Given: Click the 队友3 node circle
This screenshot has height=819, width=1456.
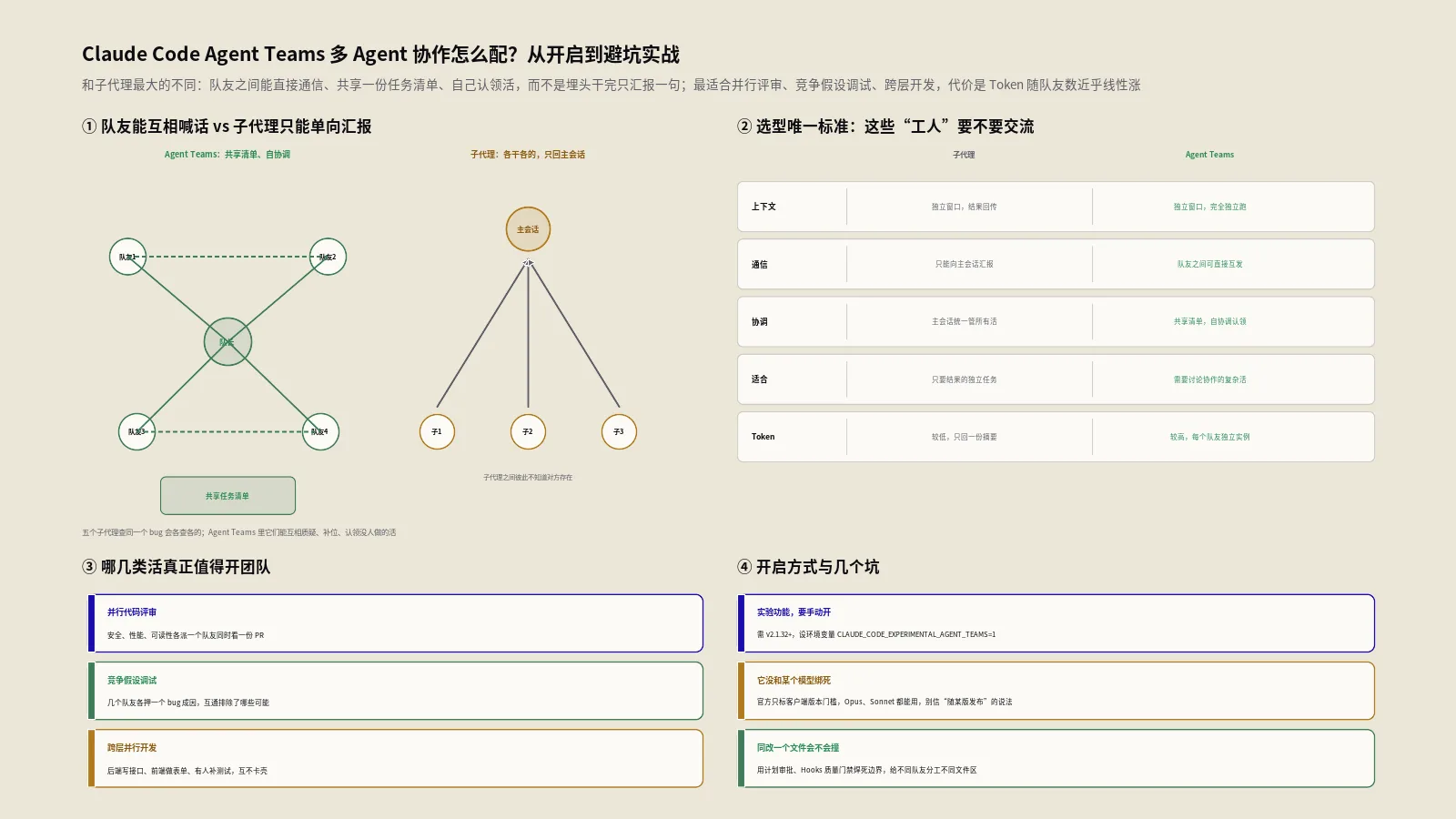Looking at the screenshot, I should 136,431.
